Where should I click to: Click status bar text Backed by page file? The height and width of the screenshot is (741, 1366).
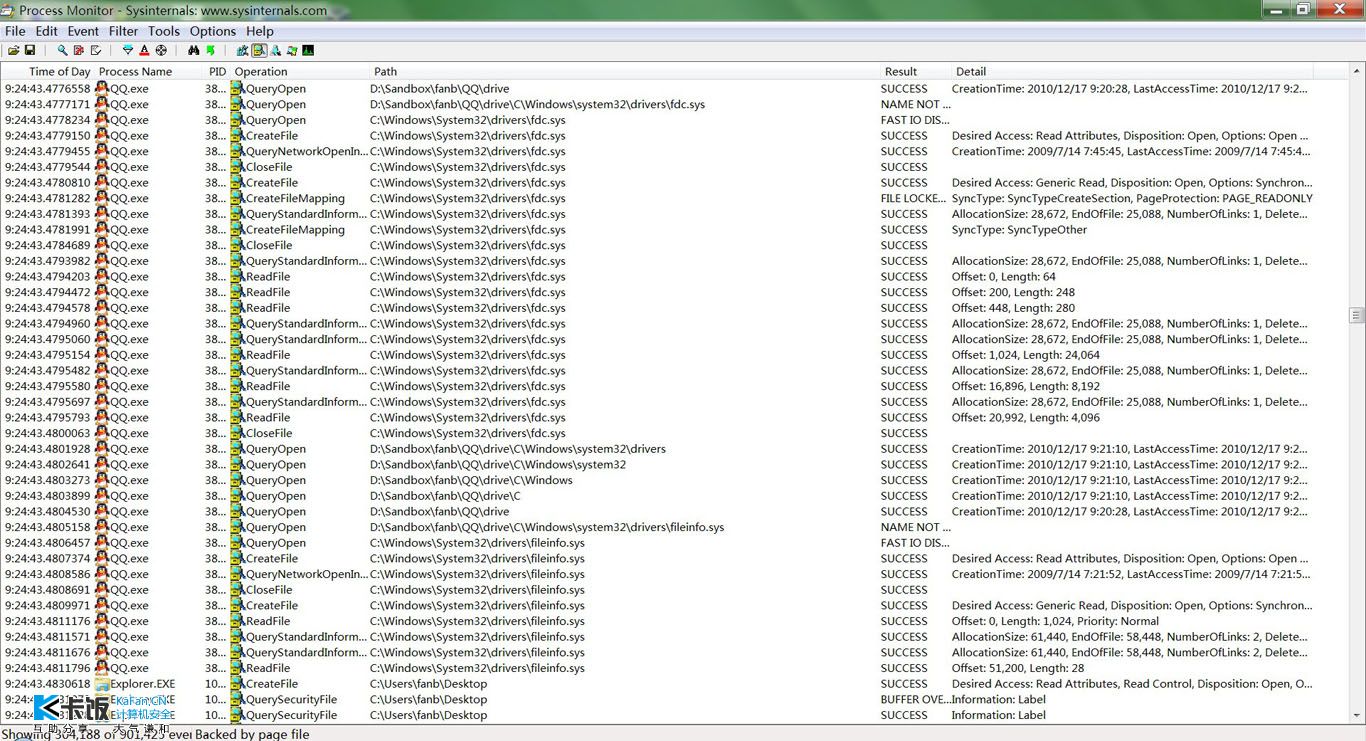252,734
